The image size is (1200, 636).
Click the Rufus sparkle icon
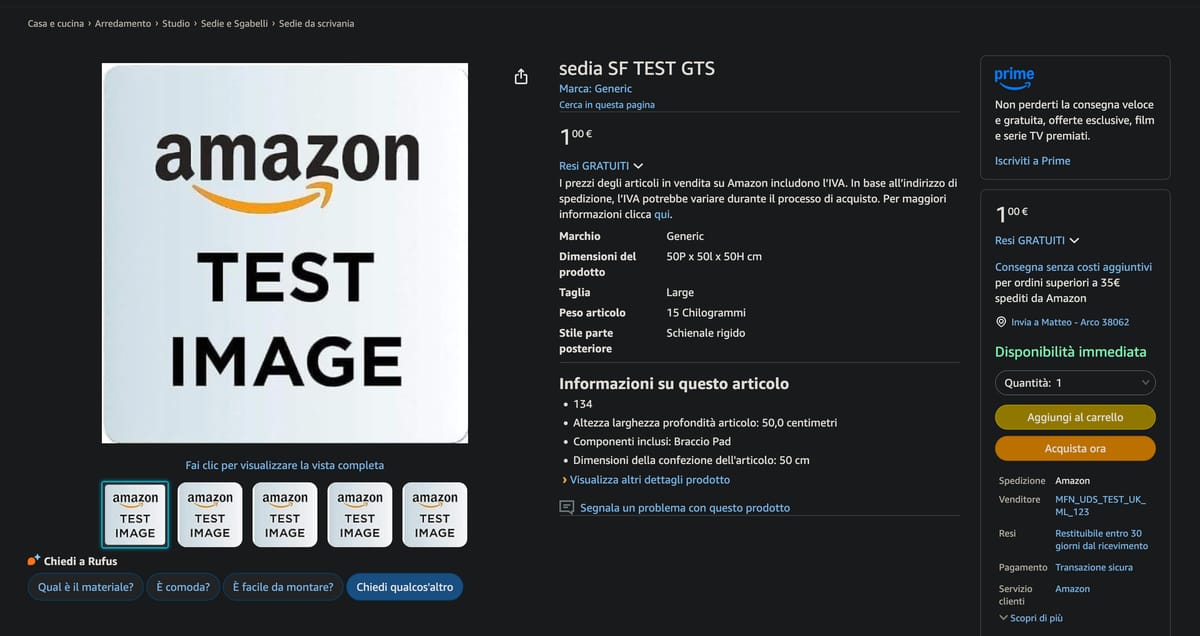click(x=34, y=560)
